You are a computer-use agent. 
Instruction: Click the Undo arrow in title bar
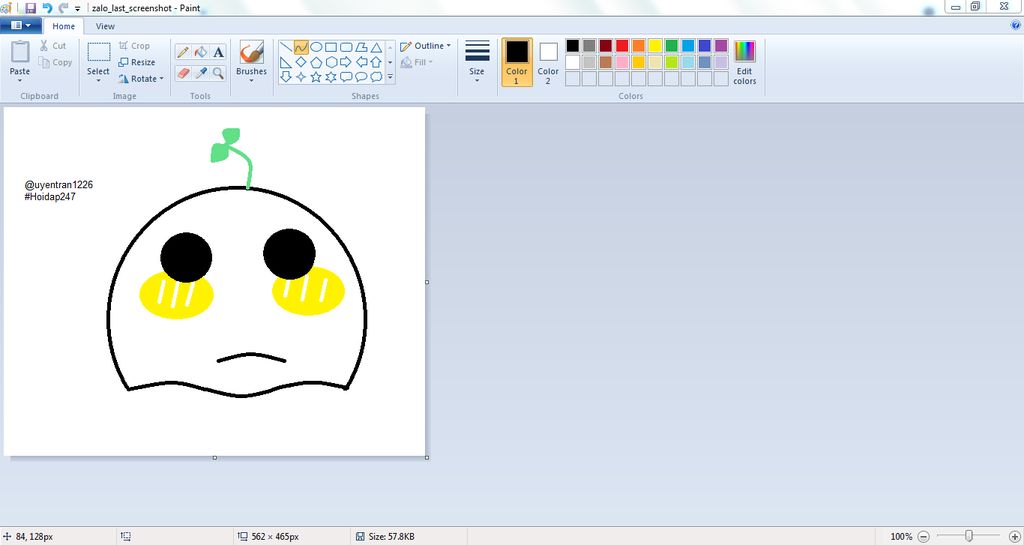click(x=47, y=8)
